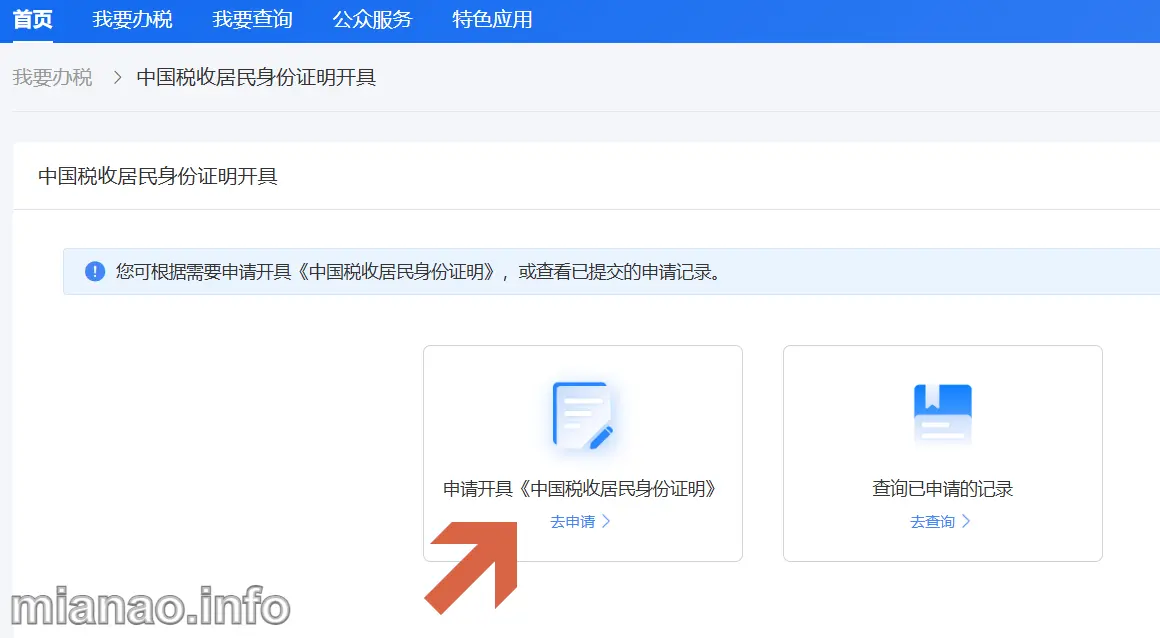Viewport: 1160px width, 638px height.
Task: Open the 我要查询 menu item
Action: [x=252, y=20]
